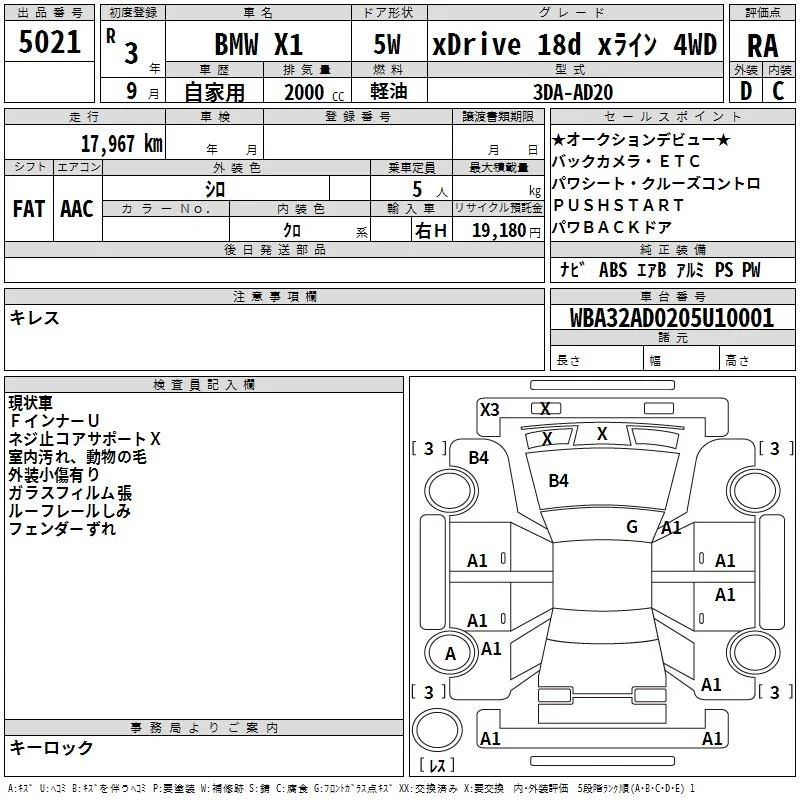Click the X3 damage mark on diagram
This screenshot has height=800, width=800.
[490, 410]
